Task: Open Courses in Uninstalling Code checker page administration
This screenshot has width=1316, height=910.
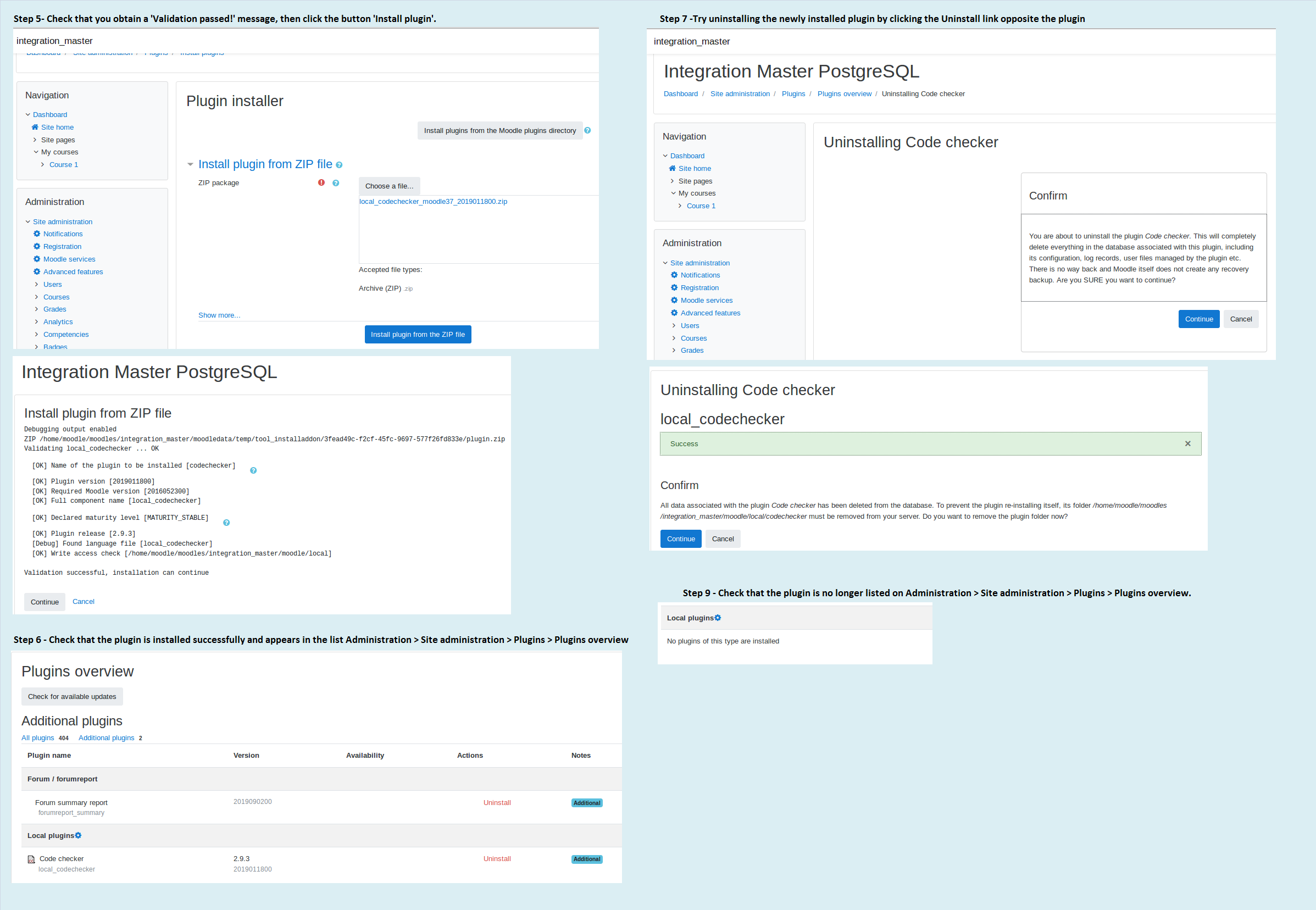Action: click(x=693, y=338)
